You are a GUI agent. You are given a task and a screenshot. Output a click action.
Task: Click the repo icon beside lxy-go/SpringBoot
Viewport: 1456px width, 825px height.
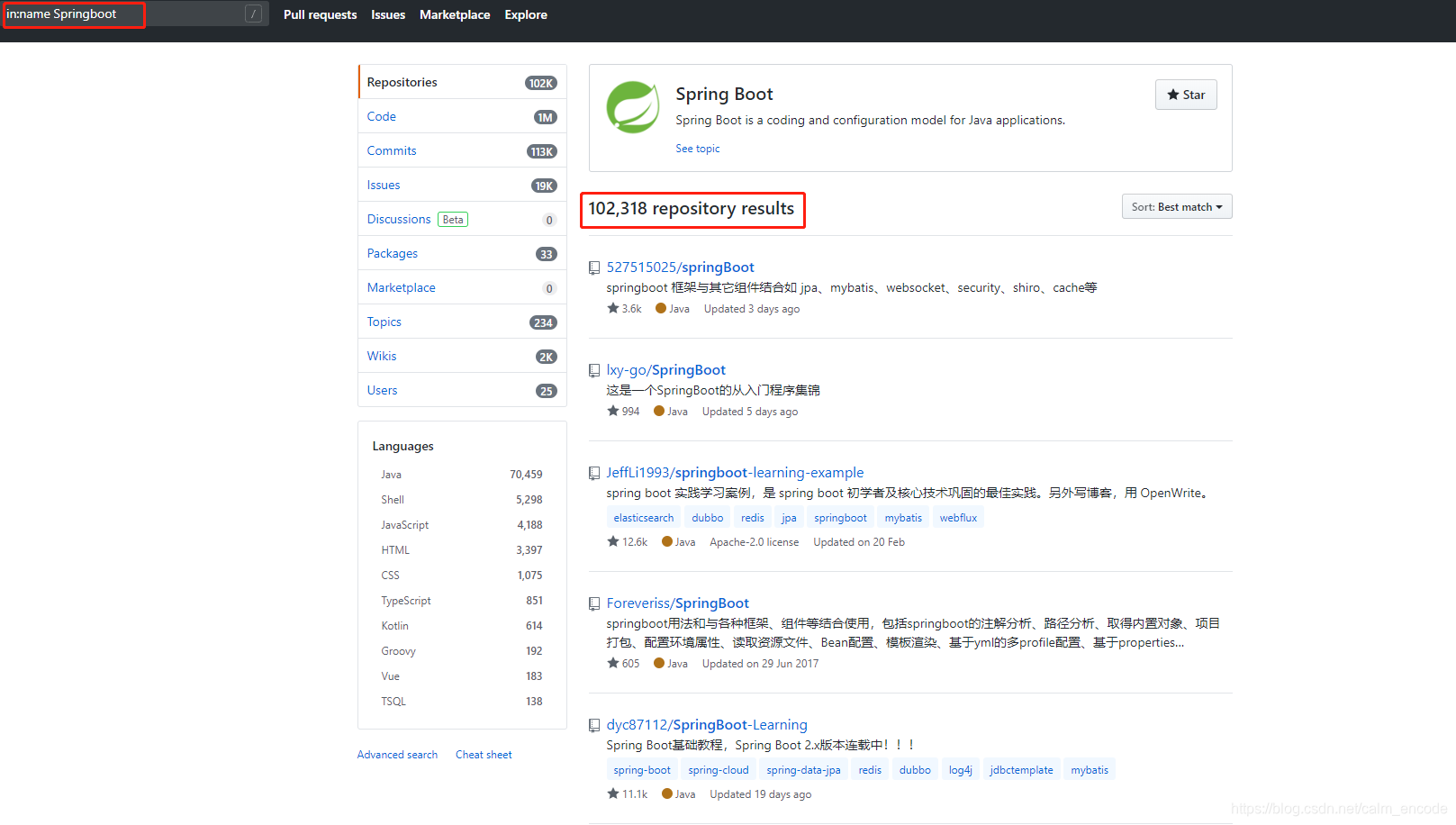click(x=594, y=371)
